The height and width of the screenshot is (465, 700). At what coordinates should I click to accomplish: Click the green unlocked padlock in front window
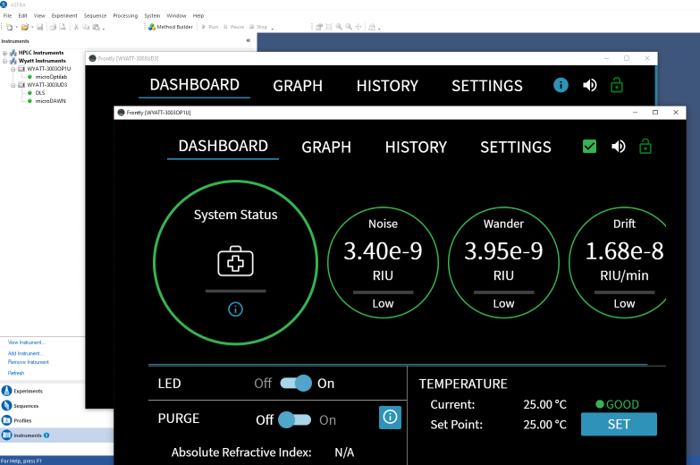coord(646,147)
